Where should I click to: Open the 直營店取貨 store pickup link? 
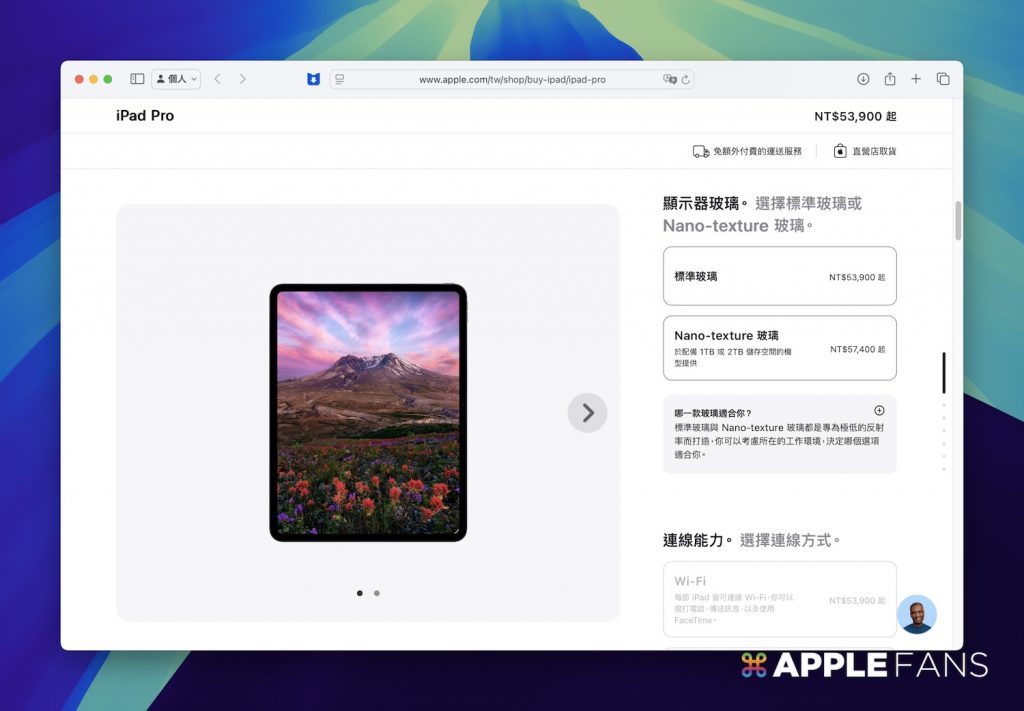click(864, 151)
